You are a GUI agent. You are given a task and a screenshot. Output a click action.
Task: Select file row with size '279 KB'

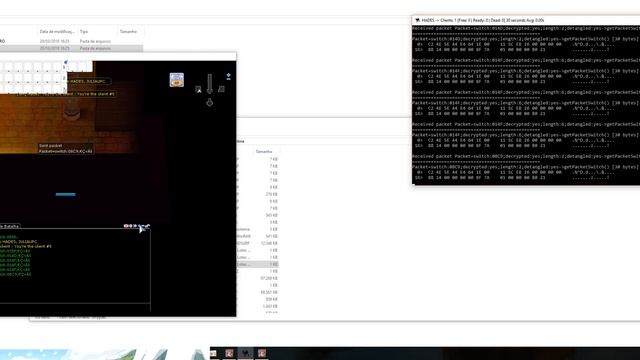coord(257,194)
